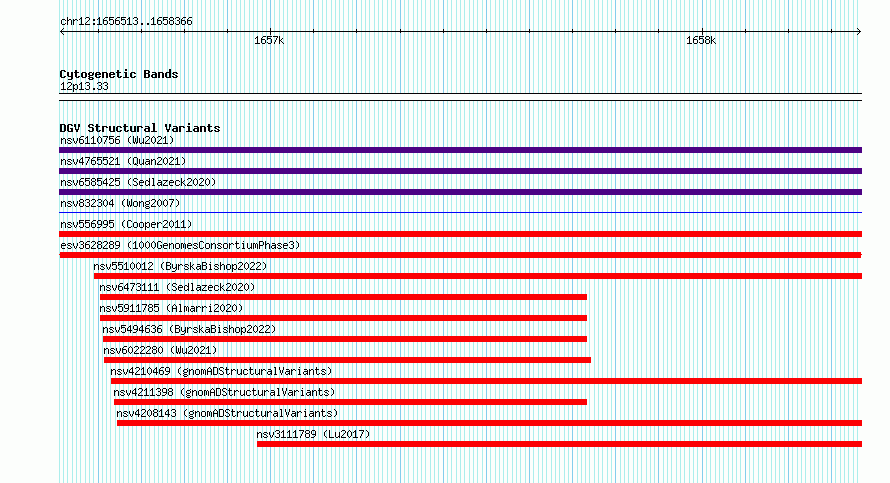Viewport: 890px width, 483px height.
Task: Click red bar beneath nsv6473111
Action: point(343,297)
